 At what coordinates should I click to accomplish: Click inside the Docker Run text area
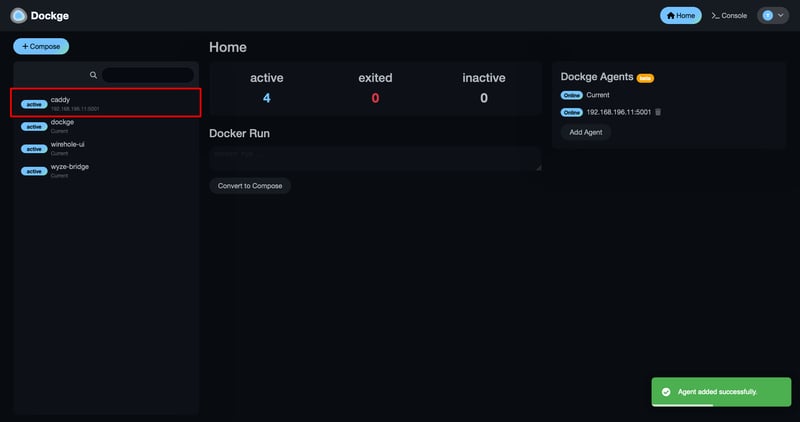coord(375,158)
